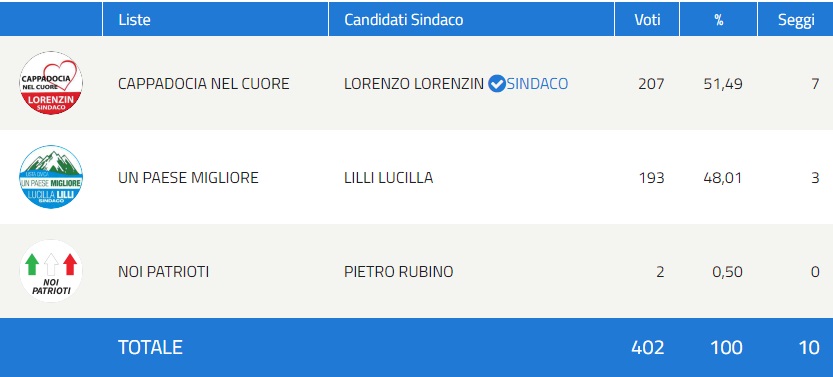Click the 207 votes value
The width and height of the screenshot is (833, 377).
tap(651, 83)
